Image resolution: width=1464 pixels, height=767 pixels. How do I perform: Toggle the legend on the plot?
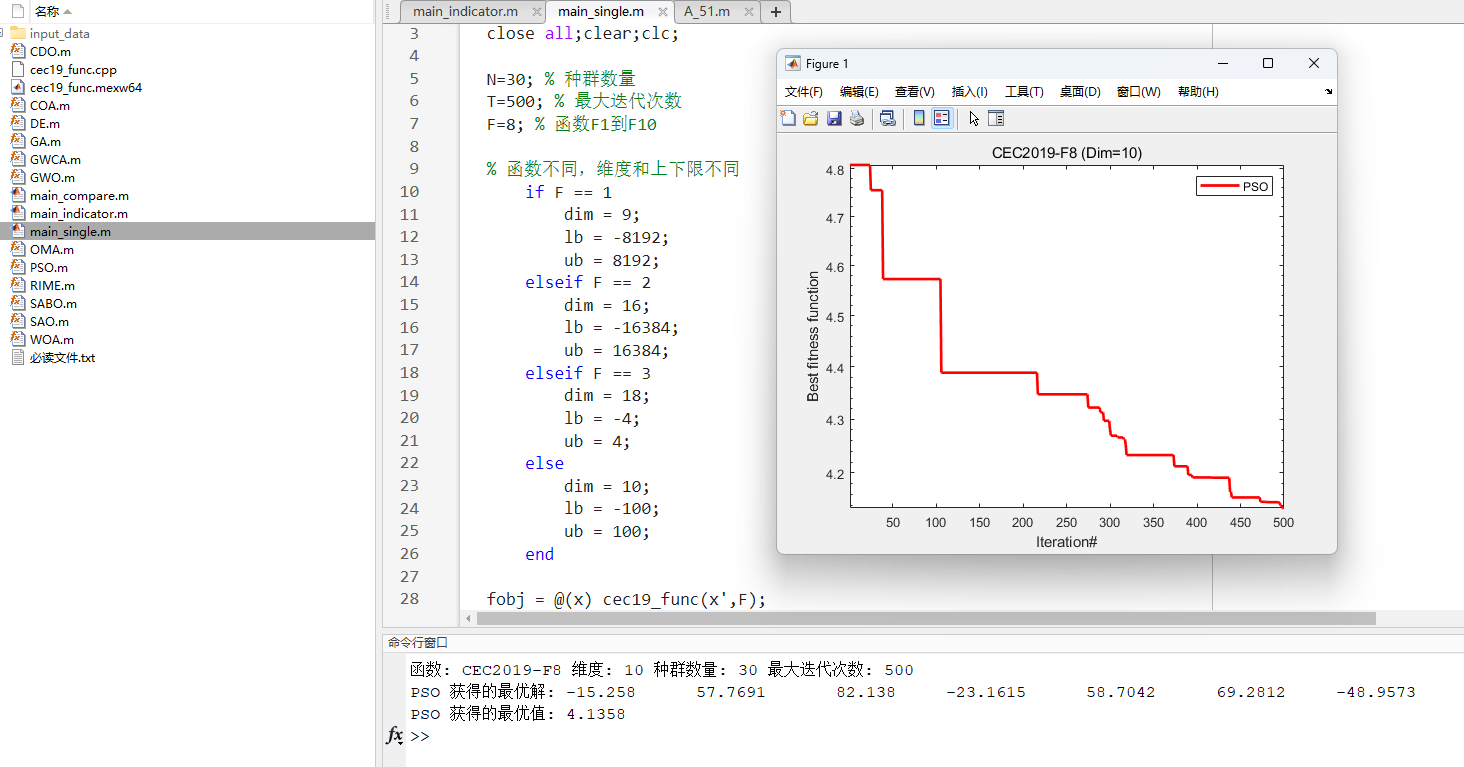[941, 118]
